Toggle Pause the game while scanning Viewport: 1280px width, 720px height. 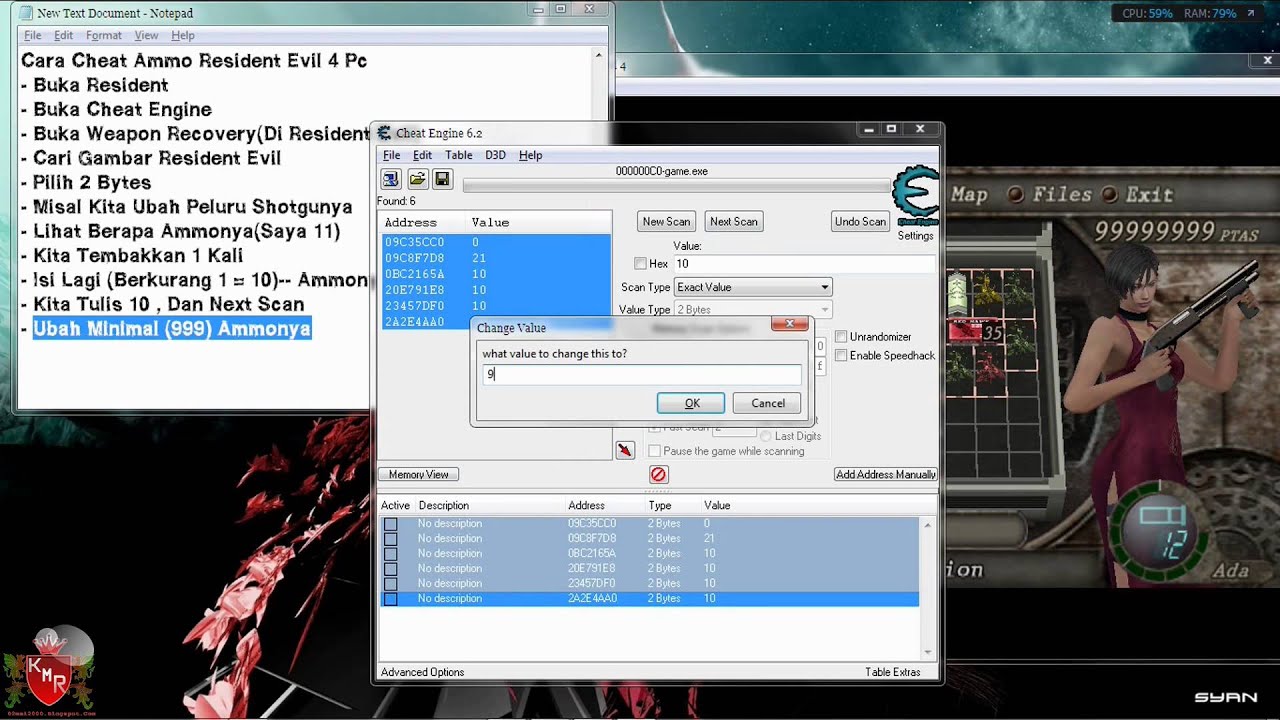(x=655, y=451)
